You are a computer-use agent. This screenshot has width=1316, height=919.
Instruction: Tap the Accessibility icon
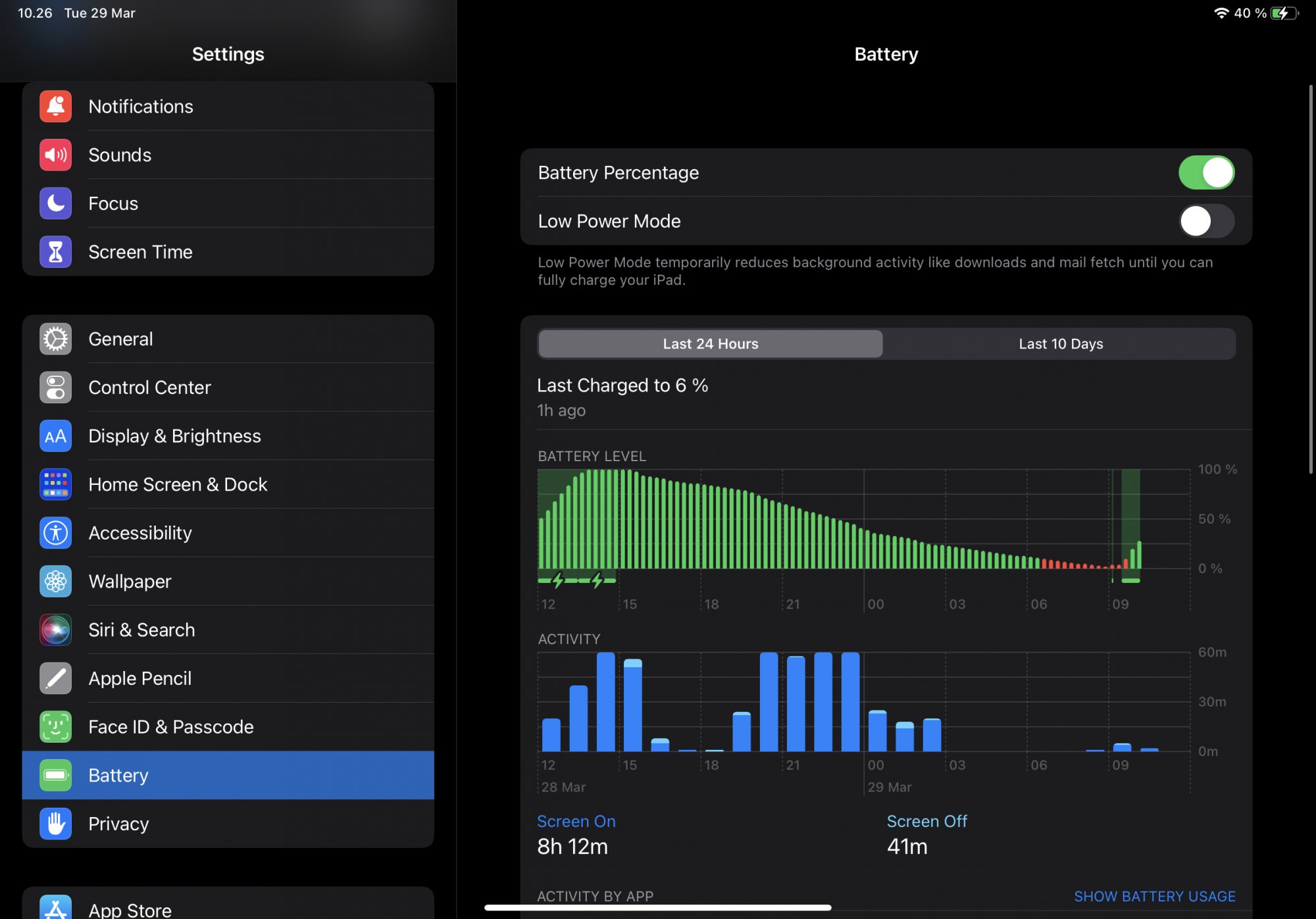pos(55,533)
